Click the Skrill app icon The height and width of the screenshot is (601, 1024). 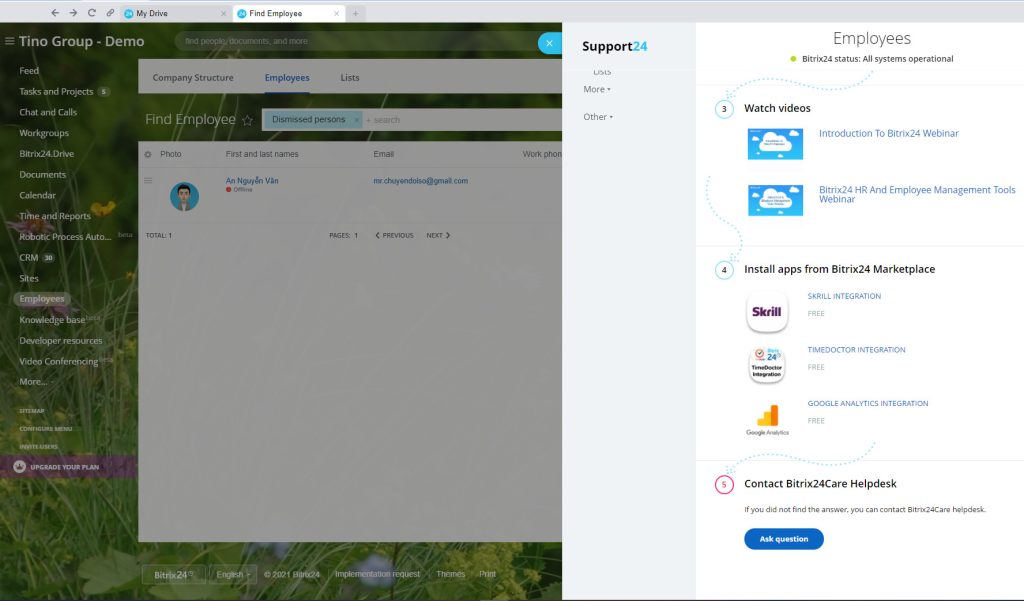pos(767,312)
